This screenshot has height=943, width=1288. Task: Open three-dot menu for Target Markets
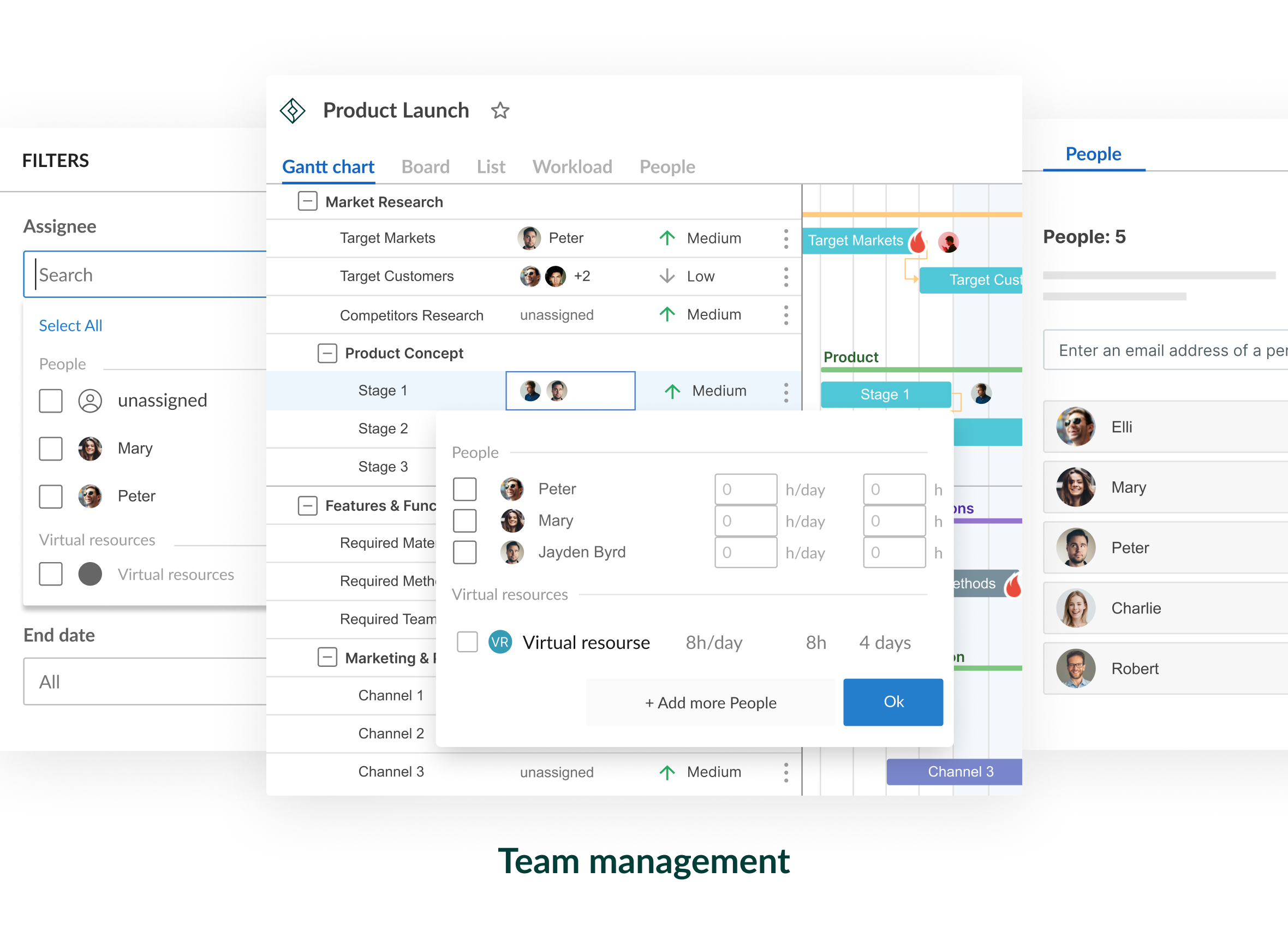(785, 238)
